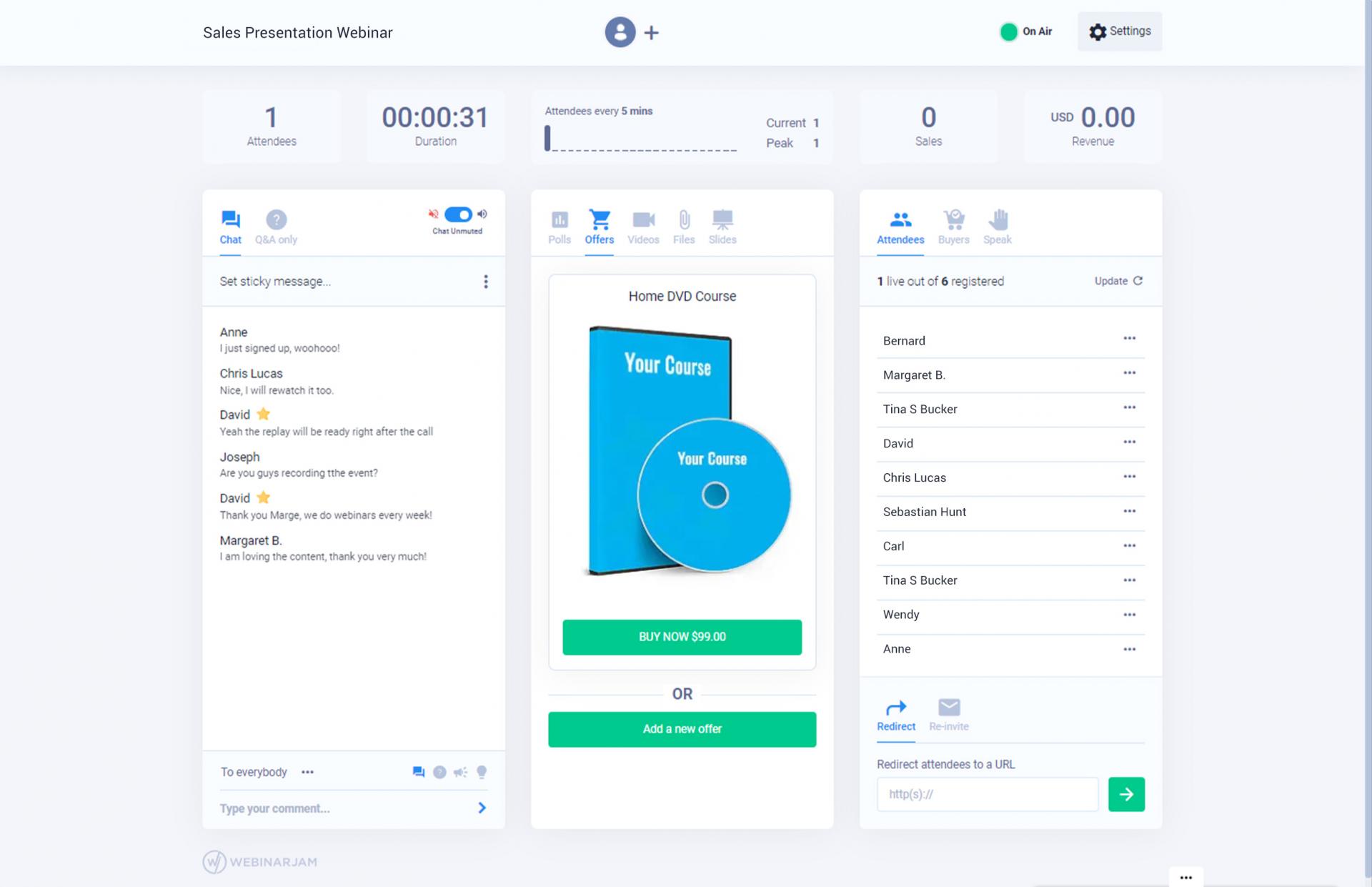Switch to the Videos panel
The image size is (1372, 887).
(643, 220)
